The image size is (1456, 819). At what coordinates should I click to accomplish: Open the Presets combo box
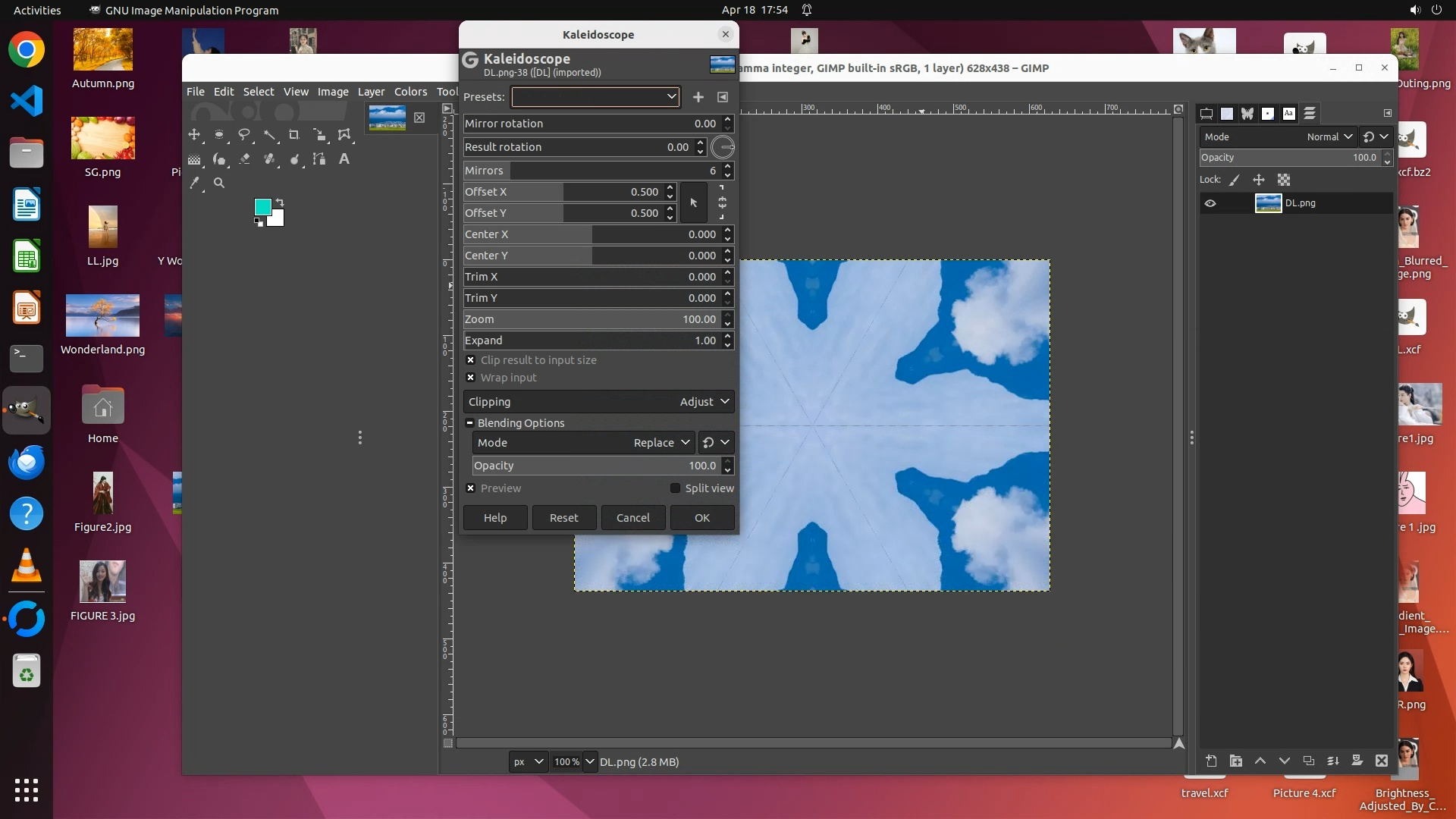coord(595,97)
